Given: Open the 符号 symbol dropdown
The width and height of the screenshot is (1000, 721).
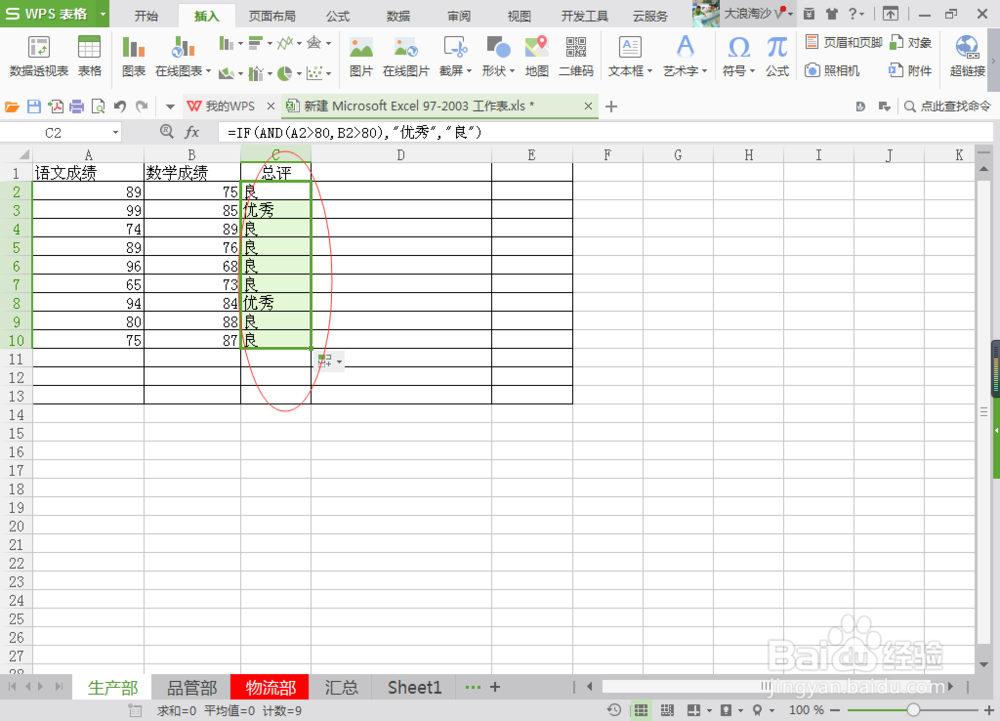Looking at the screenshot, I should click(x=739, y=56).
